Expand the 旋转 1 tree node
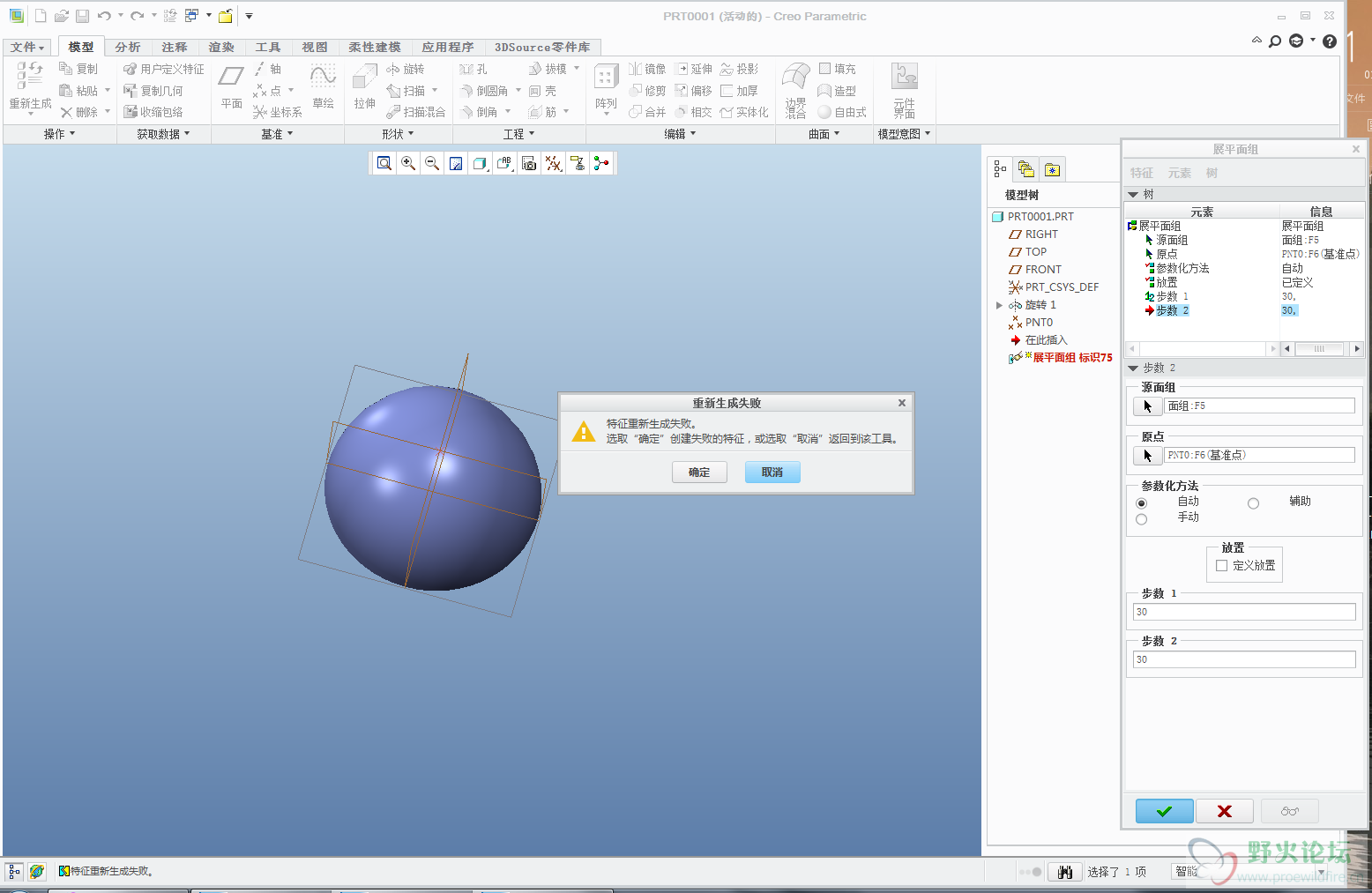The height and width of the screenshot is (893, 1372). point(999,305)
